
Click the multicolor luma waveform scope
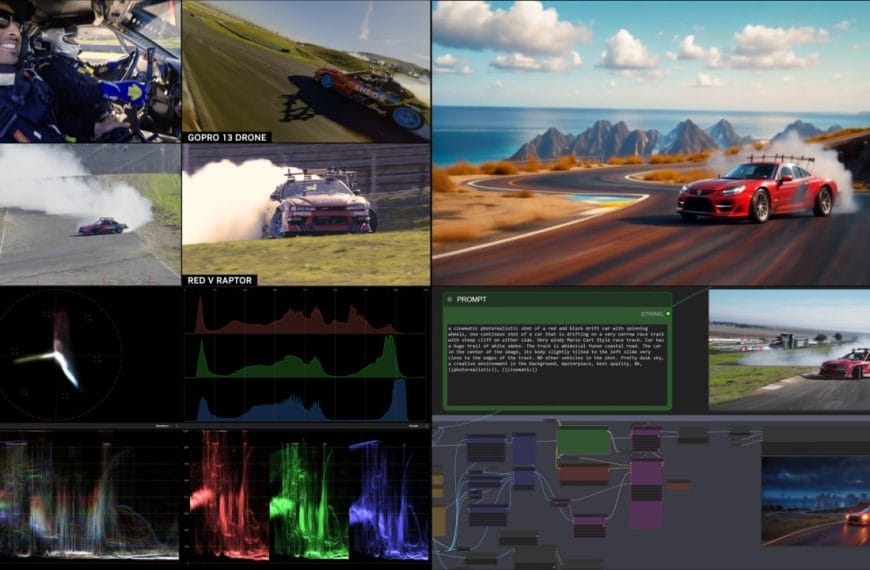[x=89, y=495]
